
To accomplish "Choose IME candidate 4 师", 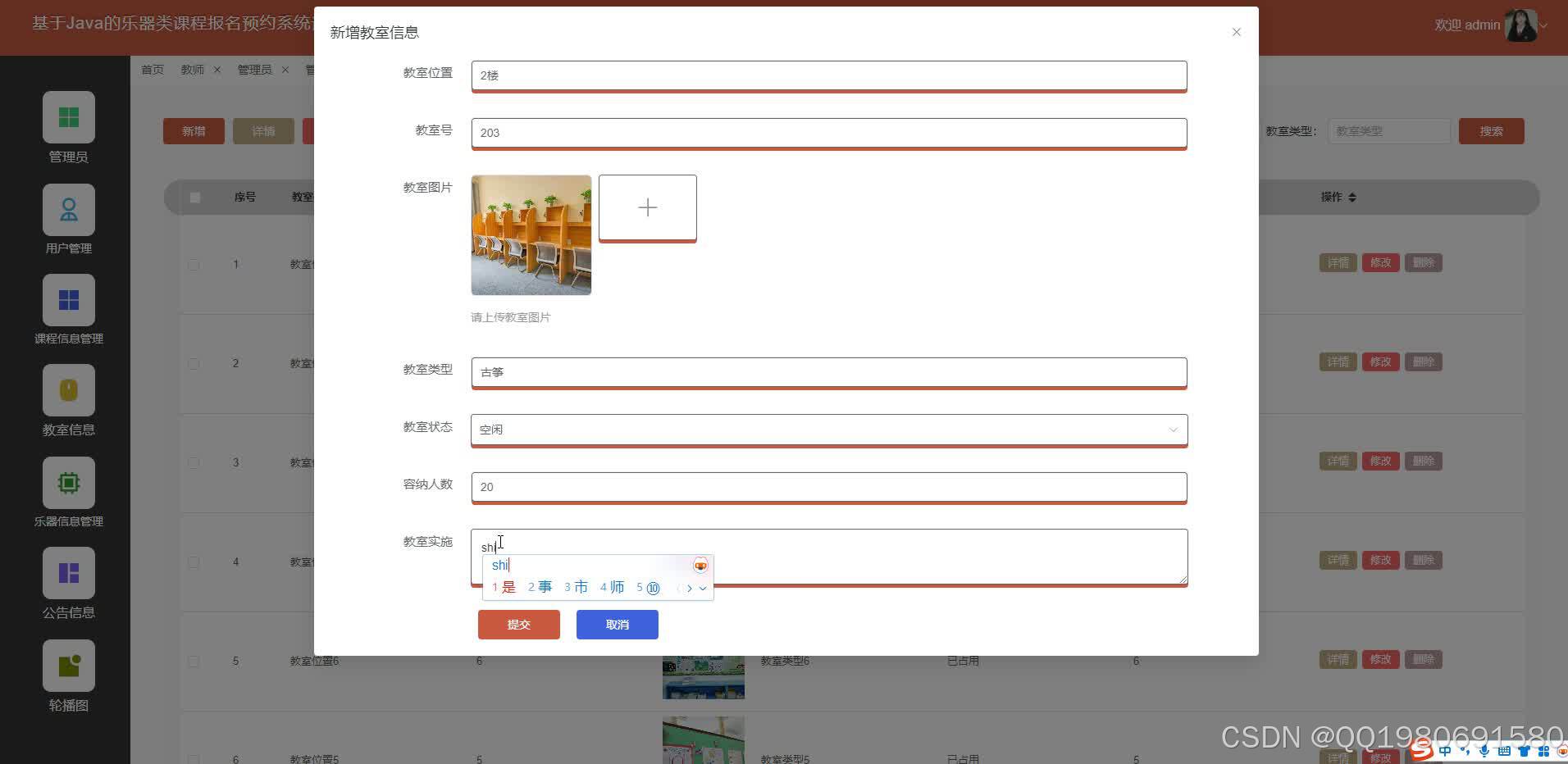I will click(612, 587).
